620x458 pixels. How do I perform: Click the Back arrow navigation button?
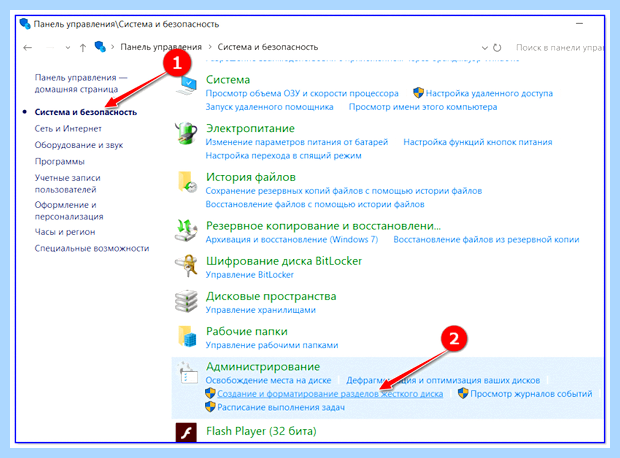[27, 48]
